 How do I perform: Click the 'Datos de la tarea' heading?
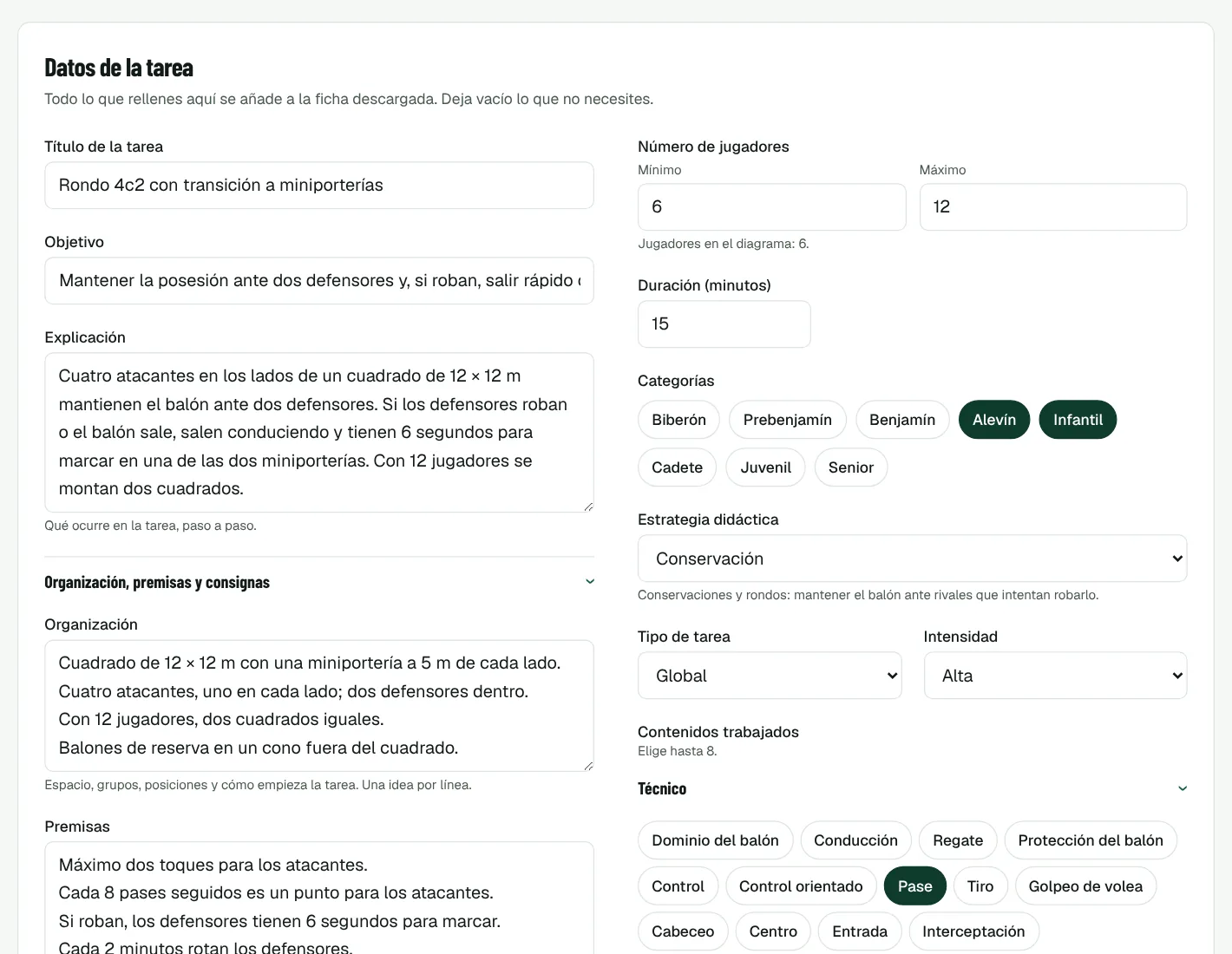tap(119, 68)
